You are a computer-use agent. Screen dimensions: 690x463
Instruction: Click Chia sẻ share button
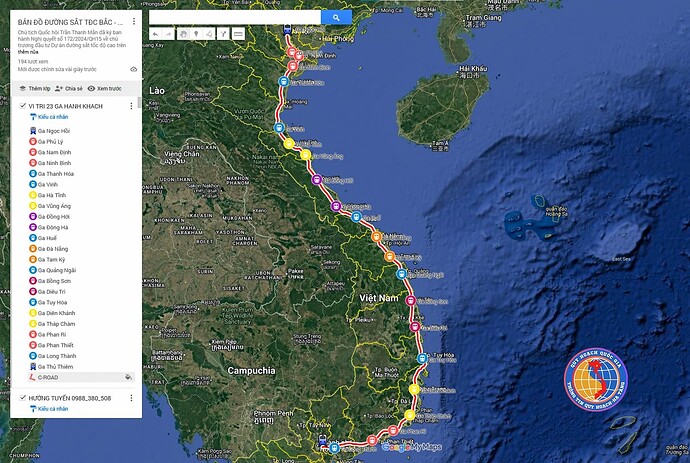coord(69,88)
